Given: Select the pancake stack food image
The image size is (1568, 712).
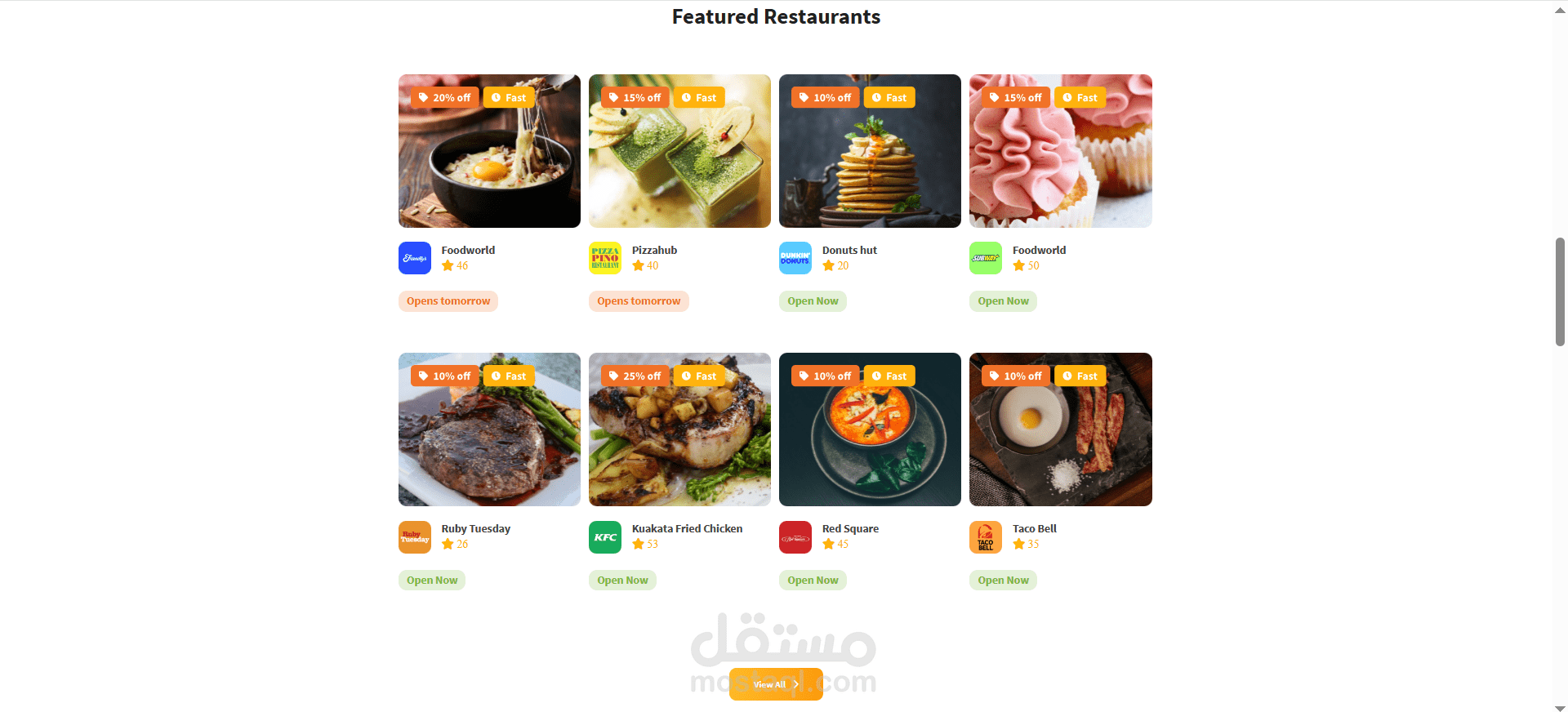Looking at the screenshot, I should (x=870, y=151).
